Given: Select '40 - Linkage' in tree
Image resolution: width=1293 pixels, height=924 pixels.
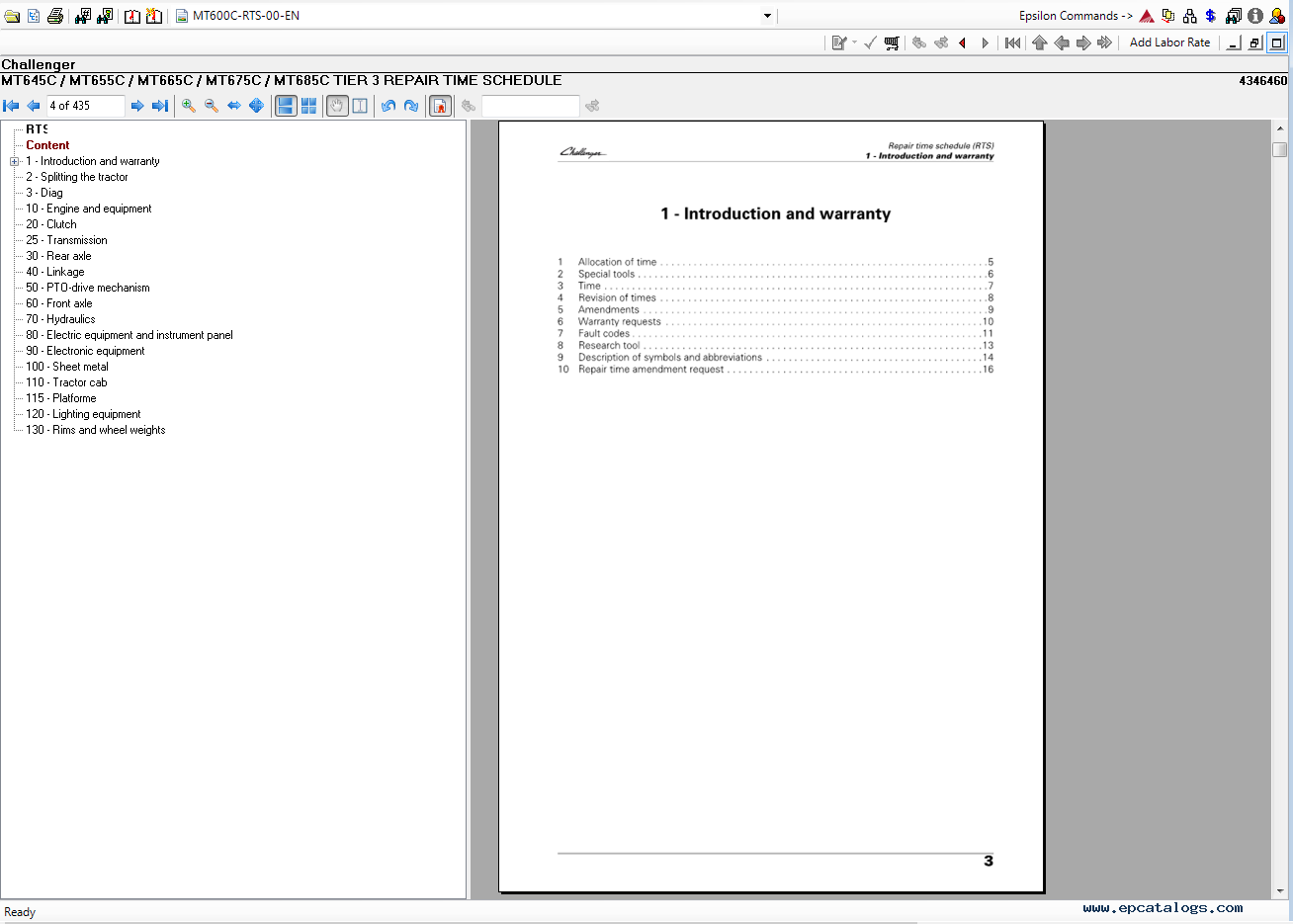Looking at the screenshot, I should (55, 272).
